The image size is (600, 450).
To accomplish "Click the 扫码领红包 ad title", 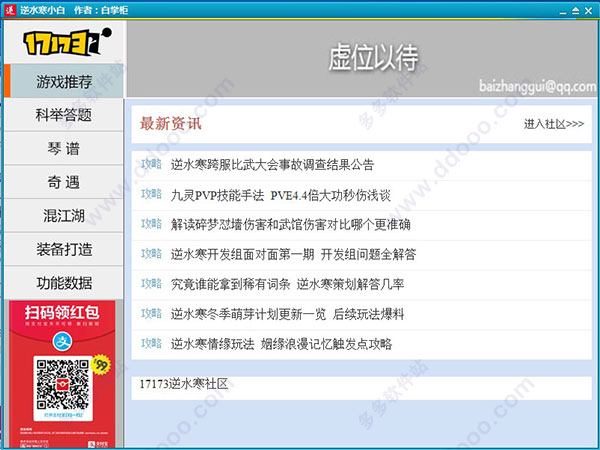I will 62,312.
